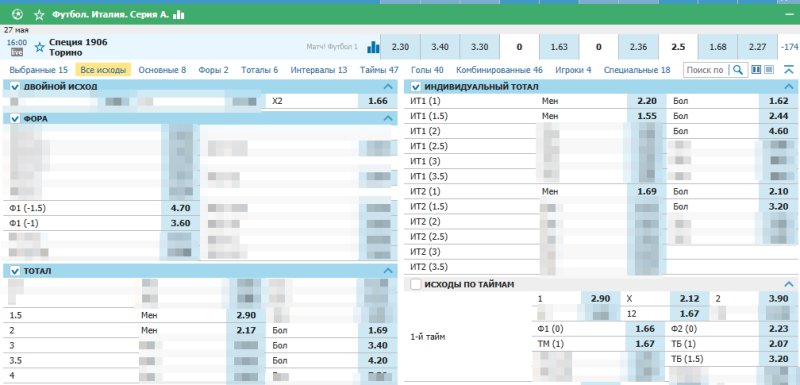This screenshot has width=800, height=385.
Task: Click the -174 more markets counter
Action: click(x=789, y=47)
